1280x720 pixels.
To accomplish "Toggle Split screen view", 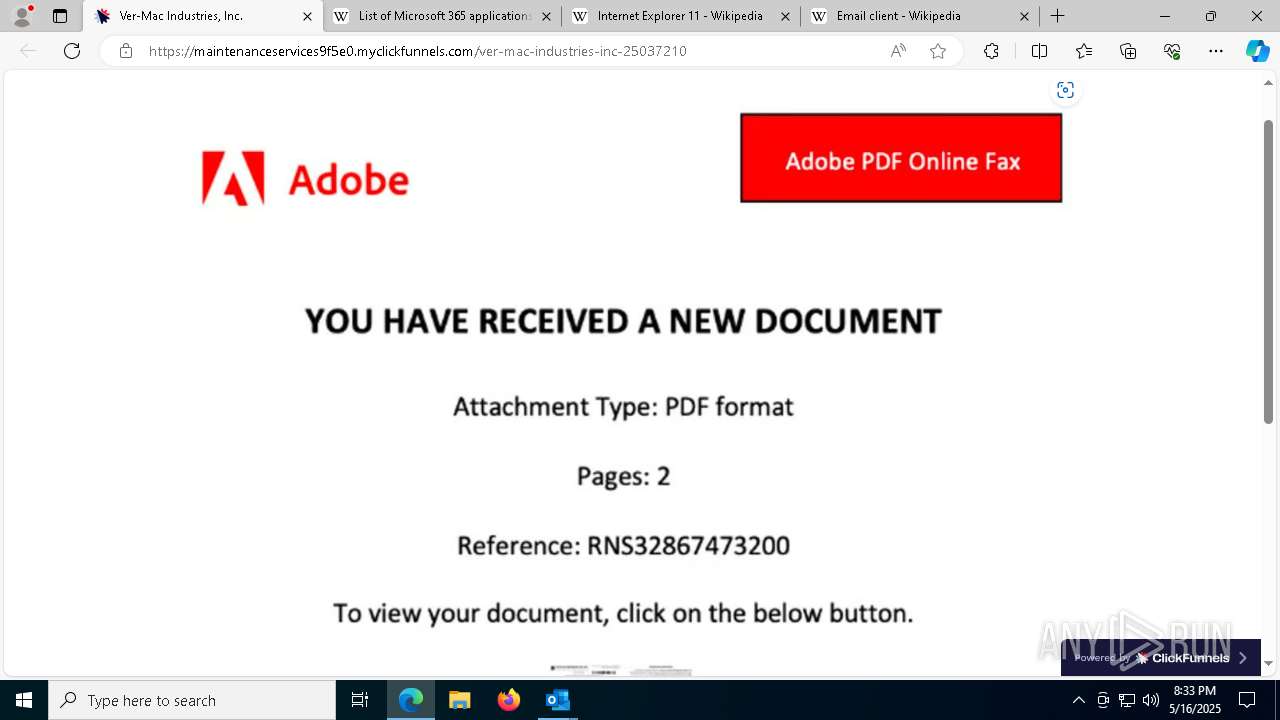I will (1039, 51).
